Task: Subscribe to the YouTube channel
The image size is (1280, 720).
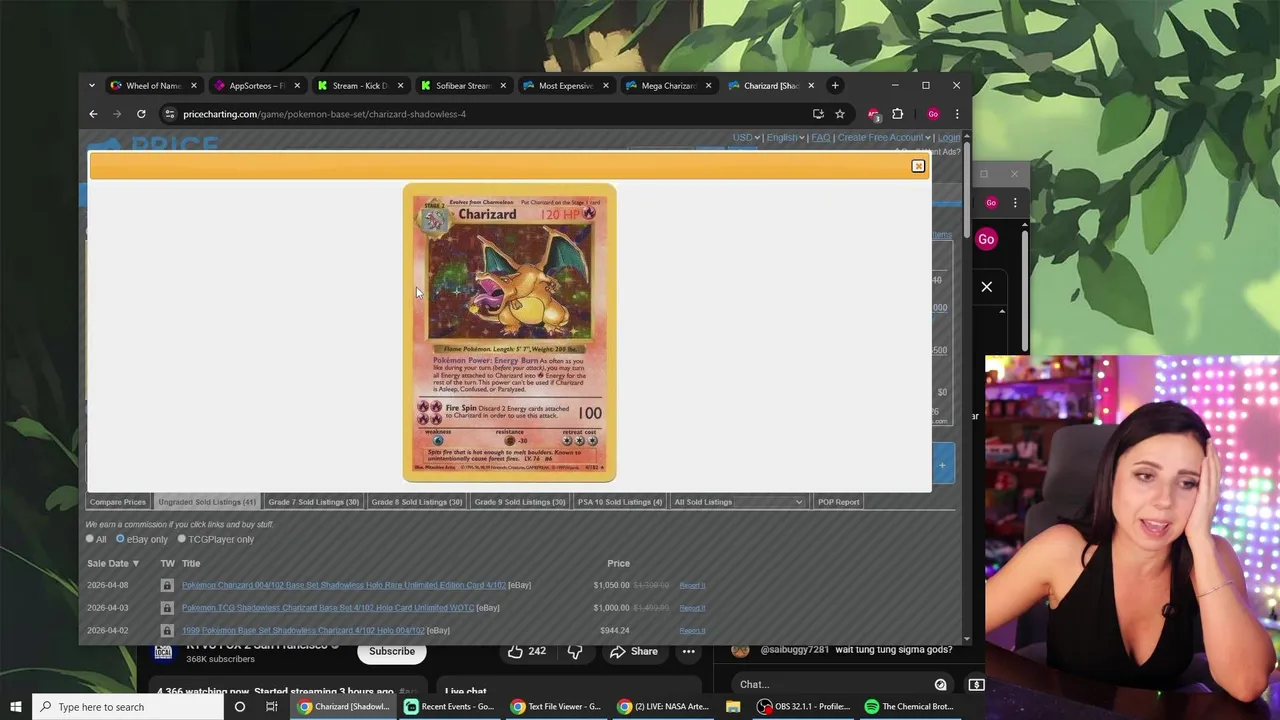Action: click(x=392, y=651)
